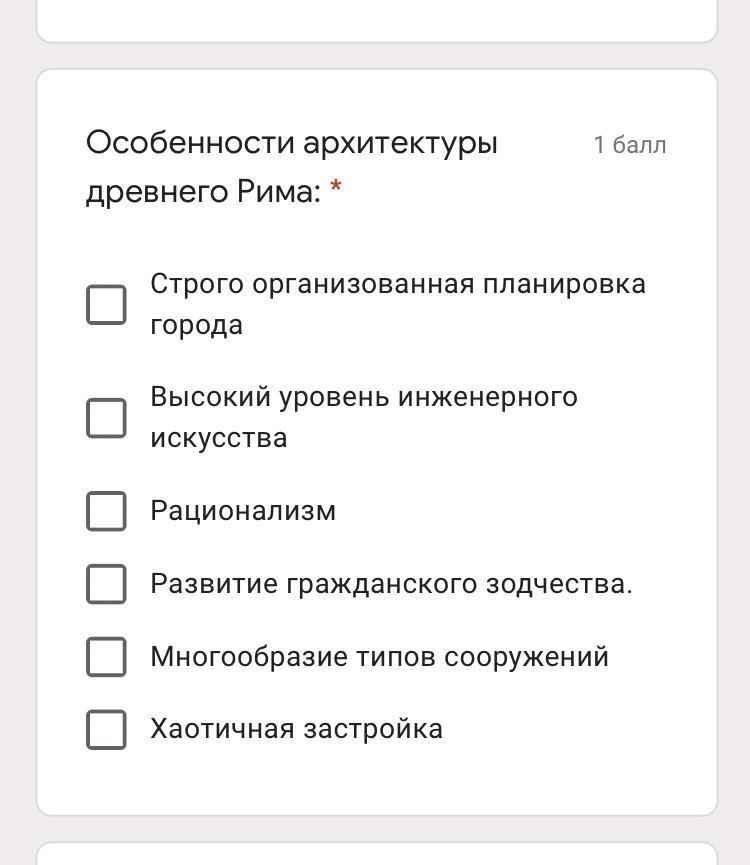Click the word Рима in the question
Viewport: 750px width, 865px height.
coord(277,190)
